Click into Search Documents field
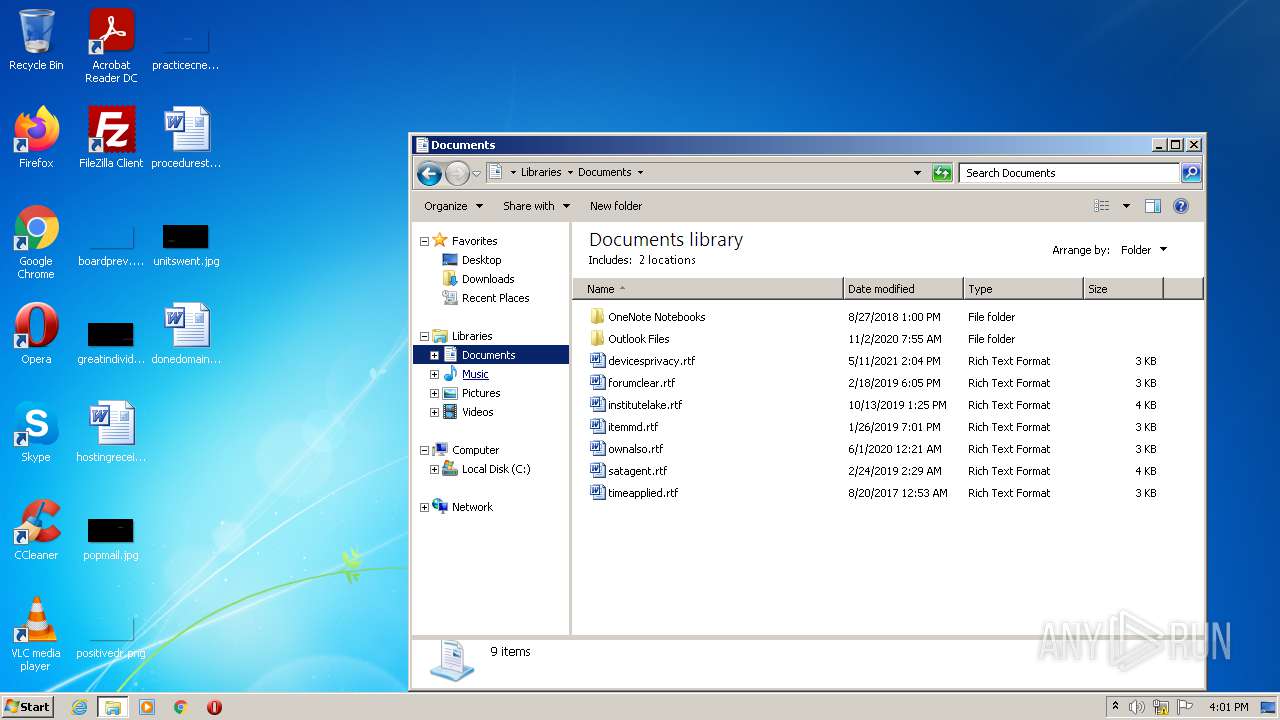 [x=1068, y=173]
